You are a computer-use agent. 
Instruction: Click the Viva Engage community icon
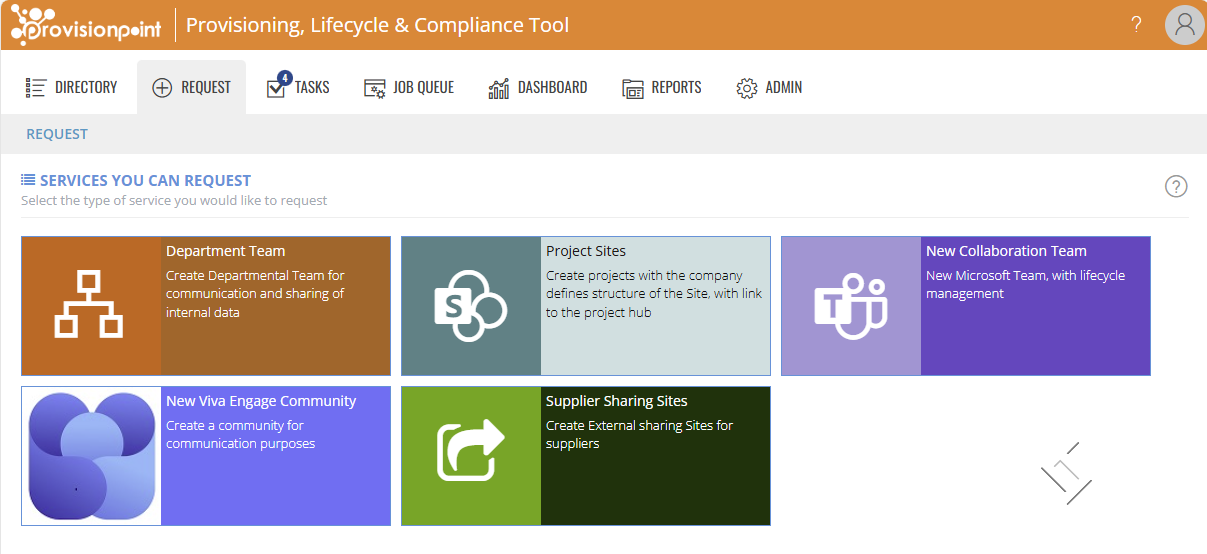[91, 456]
